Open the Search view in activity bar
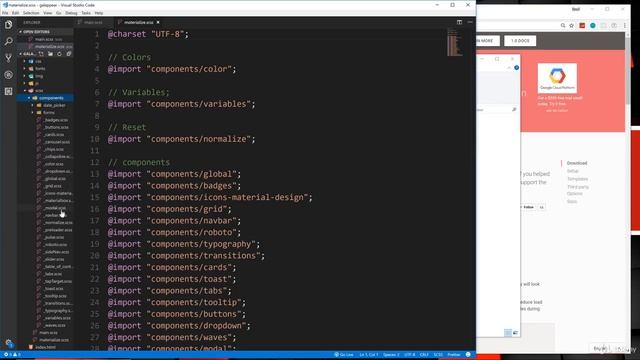The width and height of the screenshot is (640, 360). tap(9, 41)
